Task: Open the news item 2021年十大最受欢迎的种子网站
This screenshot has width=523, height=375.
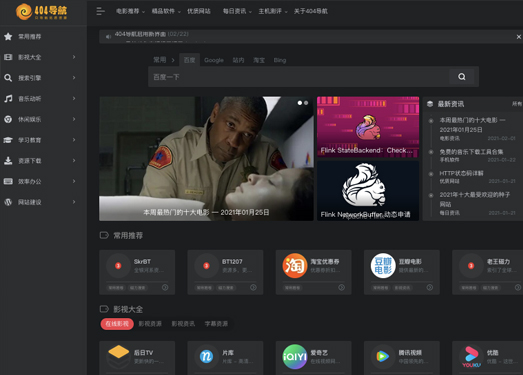Action: [x=475, y=199]
